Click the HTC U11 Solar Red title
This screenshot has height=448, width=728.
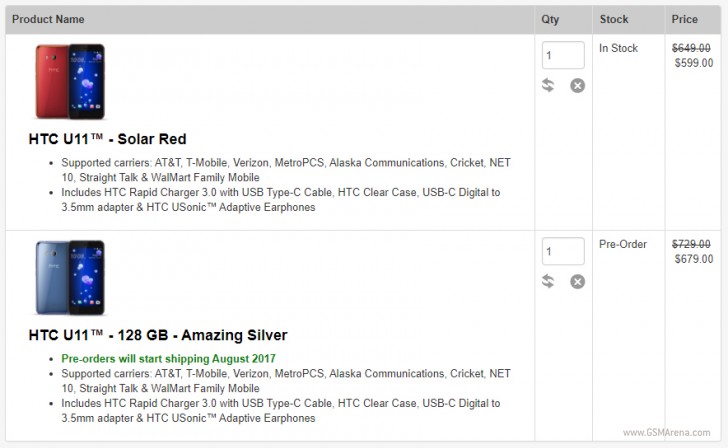[107, 139]
